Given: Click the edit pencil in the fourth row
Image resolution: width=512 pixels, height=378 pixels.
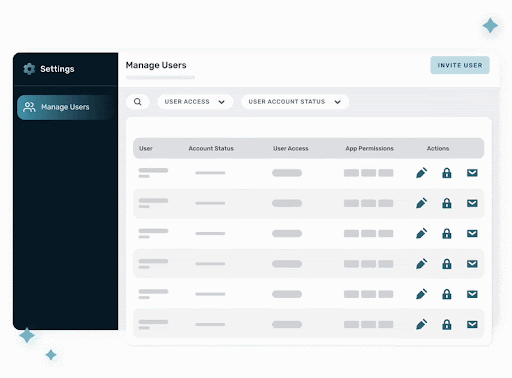Looking at the screenshot, I should click(421, 264).
